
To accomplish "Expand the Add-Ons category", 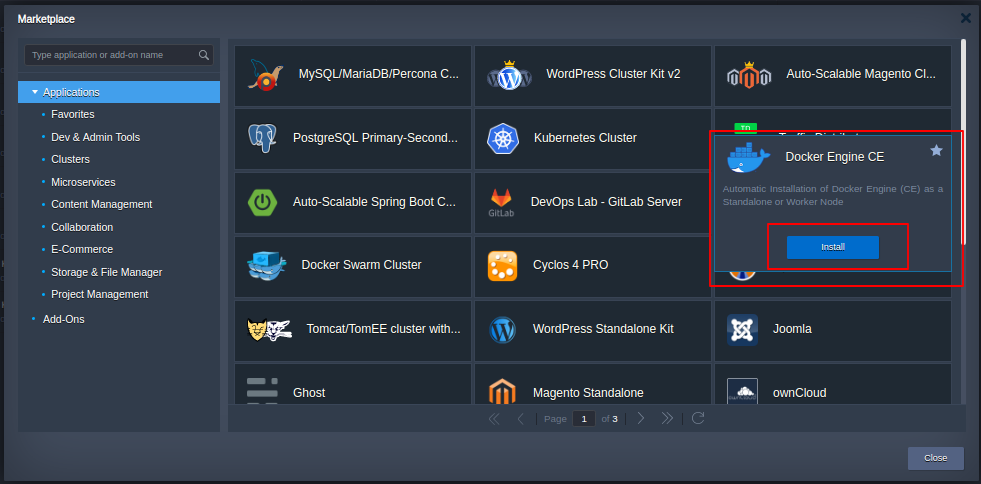I will [x=63, y=319].
